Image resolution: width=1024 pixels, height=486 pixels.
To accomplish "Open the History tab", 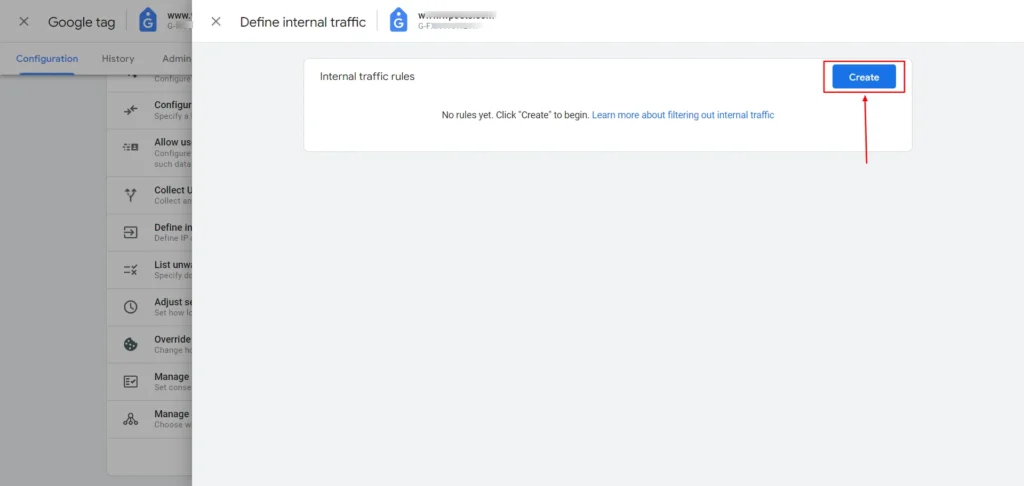I will tap(118, 59).
